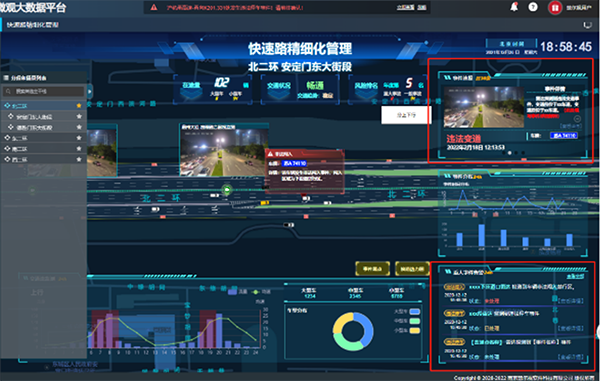This screenshot has height=381, width=600.
Task: Click the help question mark icon
Action: pos(533,7)
